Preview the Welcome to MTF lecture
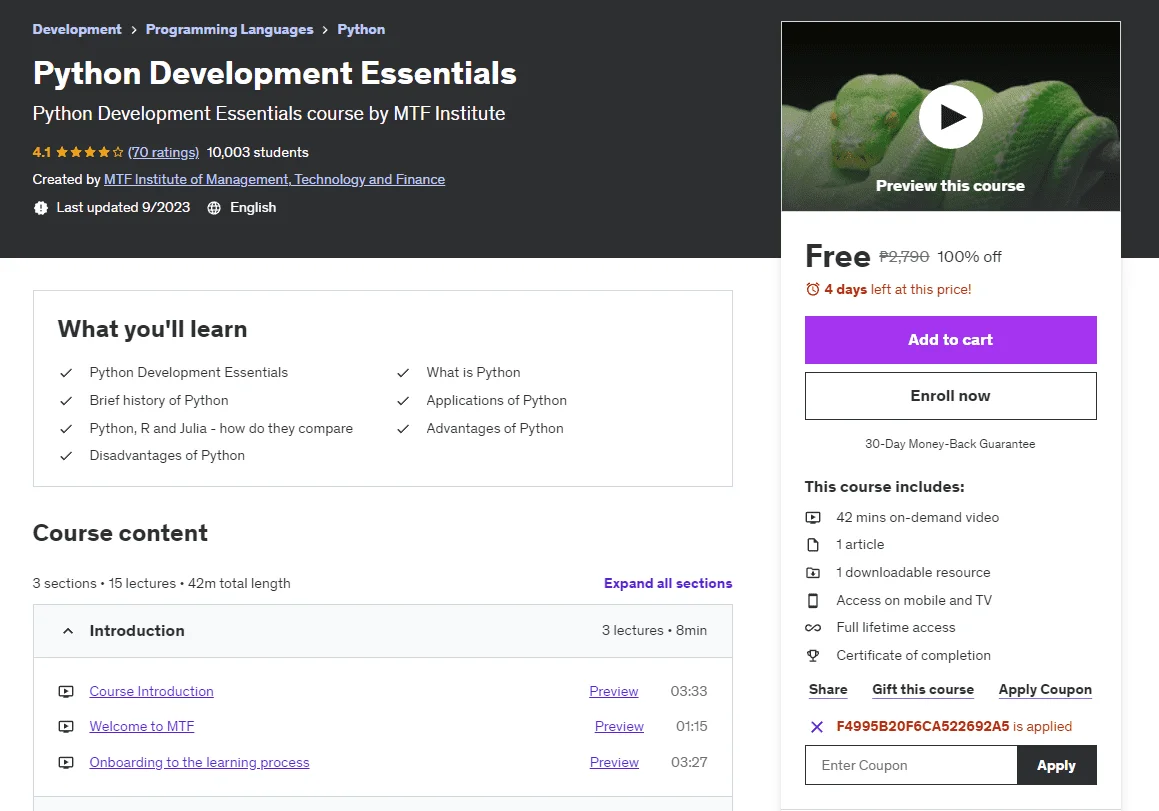Screen dimensions: 1159x811 point(619,727)
